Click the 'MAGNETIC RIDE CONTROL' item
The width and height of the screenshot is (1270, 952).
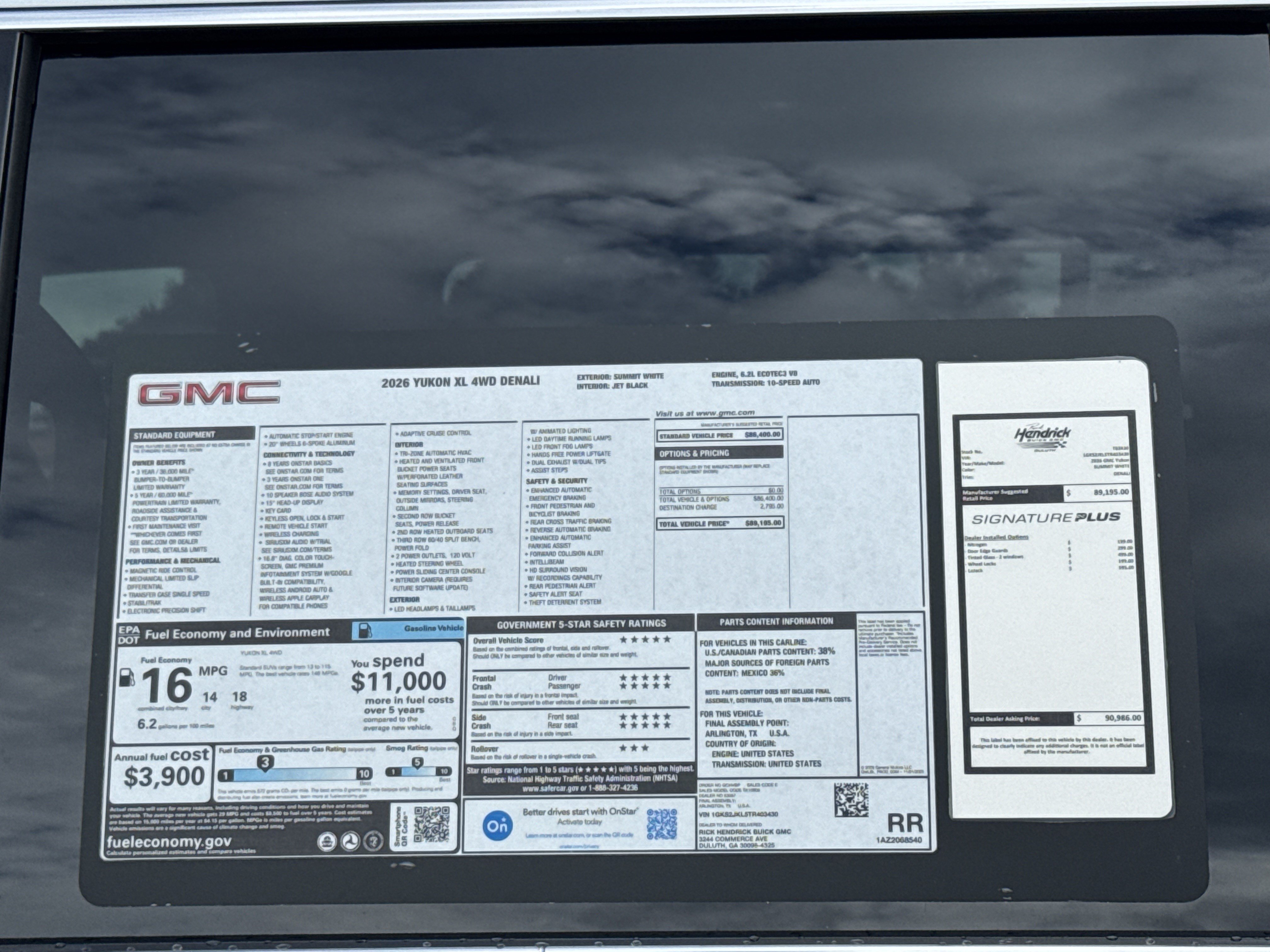(161, 570)
